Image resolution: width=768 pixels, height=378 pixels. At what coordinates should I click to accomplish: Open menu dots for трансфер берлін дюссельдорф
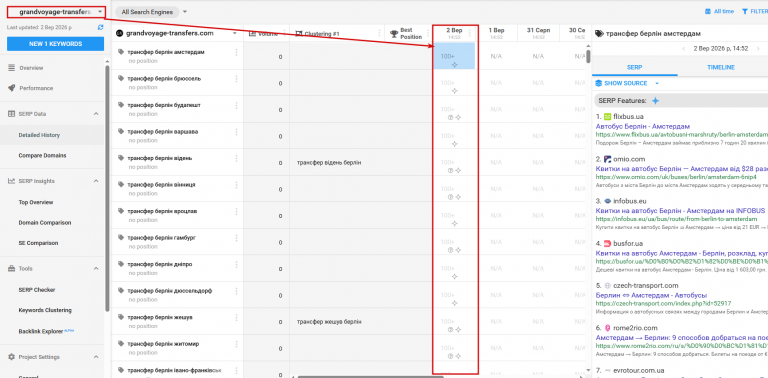click(x=237, y=291)
